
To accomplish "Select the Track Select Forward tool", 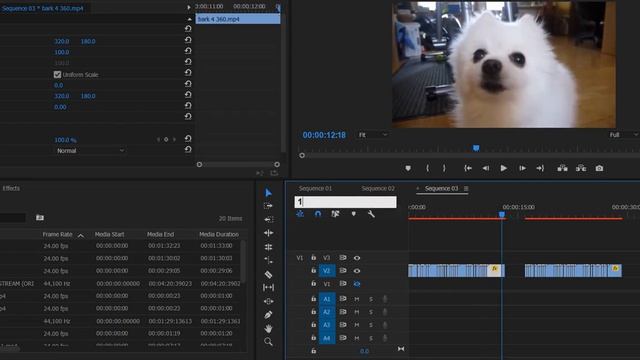I will [268, 206].
